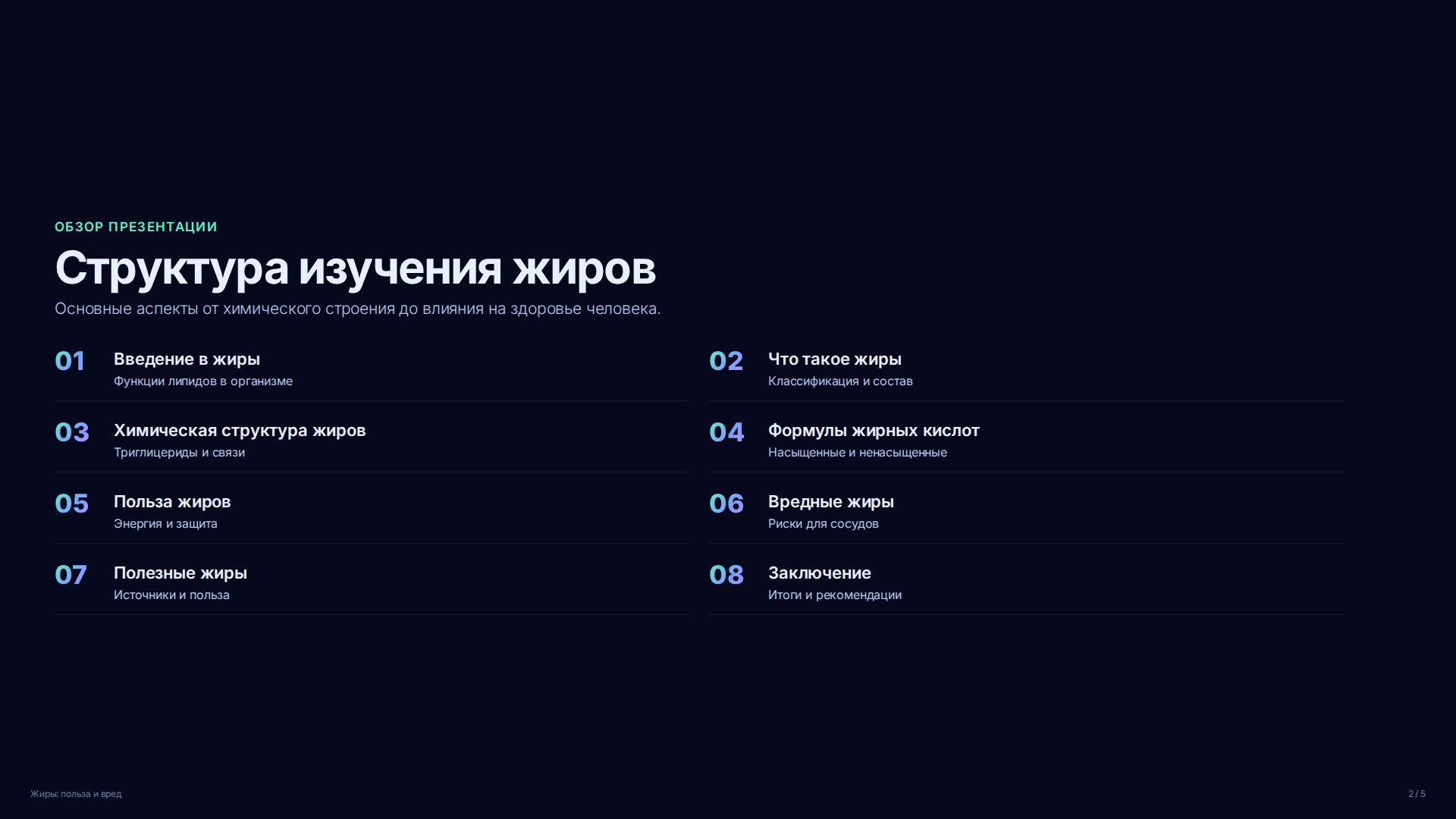Click the 'ОБЗОР ПРЕЗЕНТАЦИИ' overline label
The image size is (1456, 819).
(x=136, y=227)
